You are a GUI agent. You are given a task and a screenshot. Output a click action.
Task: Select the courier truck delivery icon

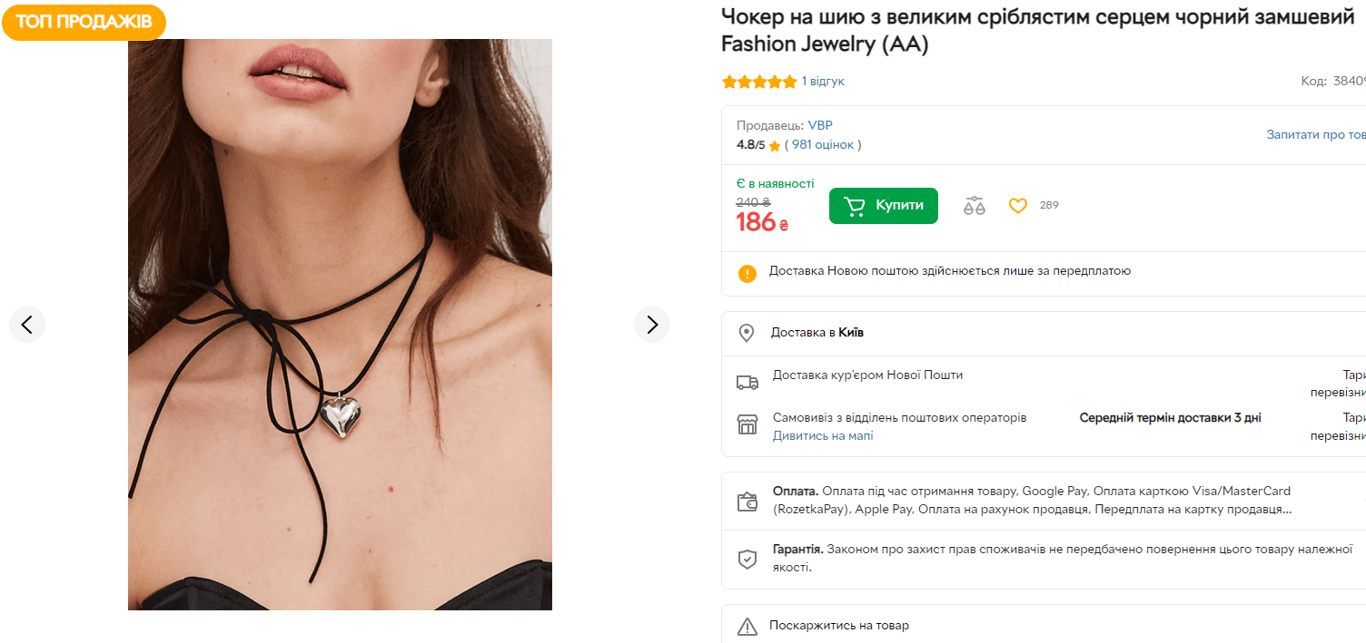(x=747, y=382)
